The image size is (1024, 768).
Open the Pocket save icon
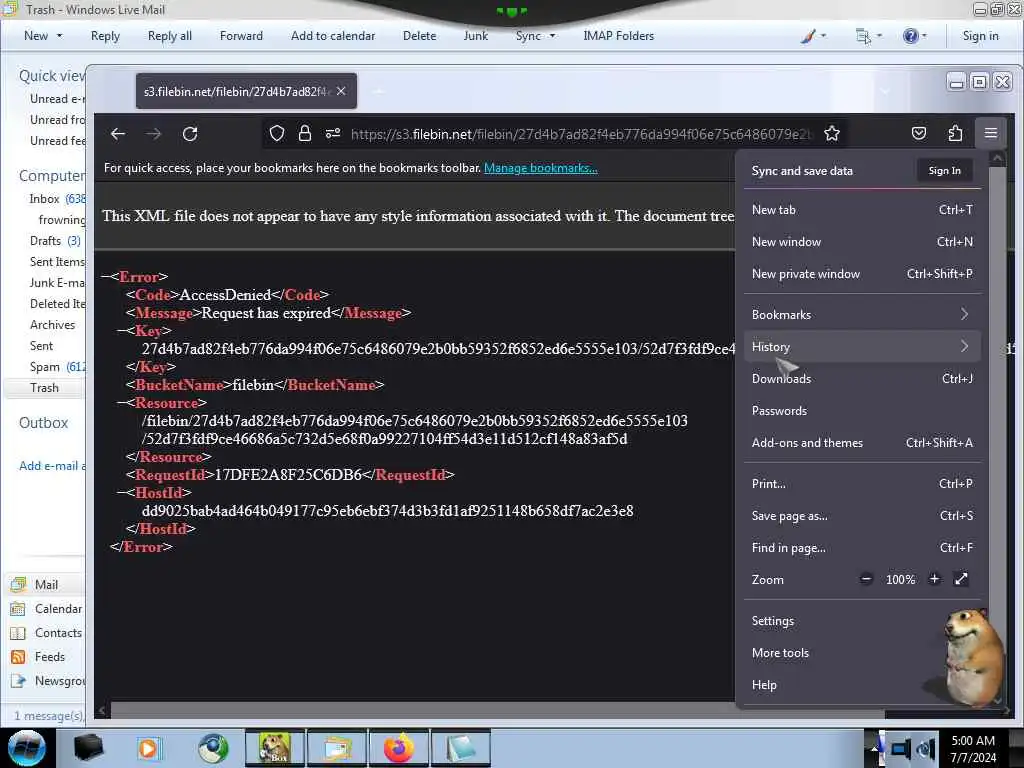[919, 134]
